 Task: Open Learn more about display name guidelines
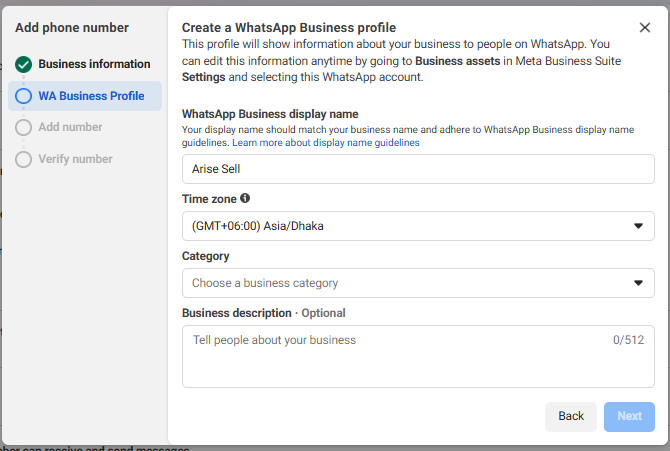[326, 142]
